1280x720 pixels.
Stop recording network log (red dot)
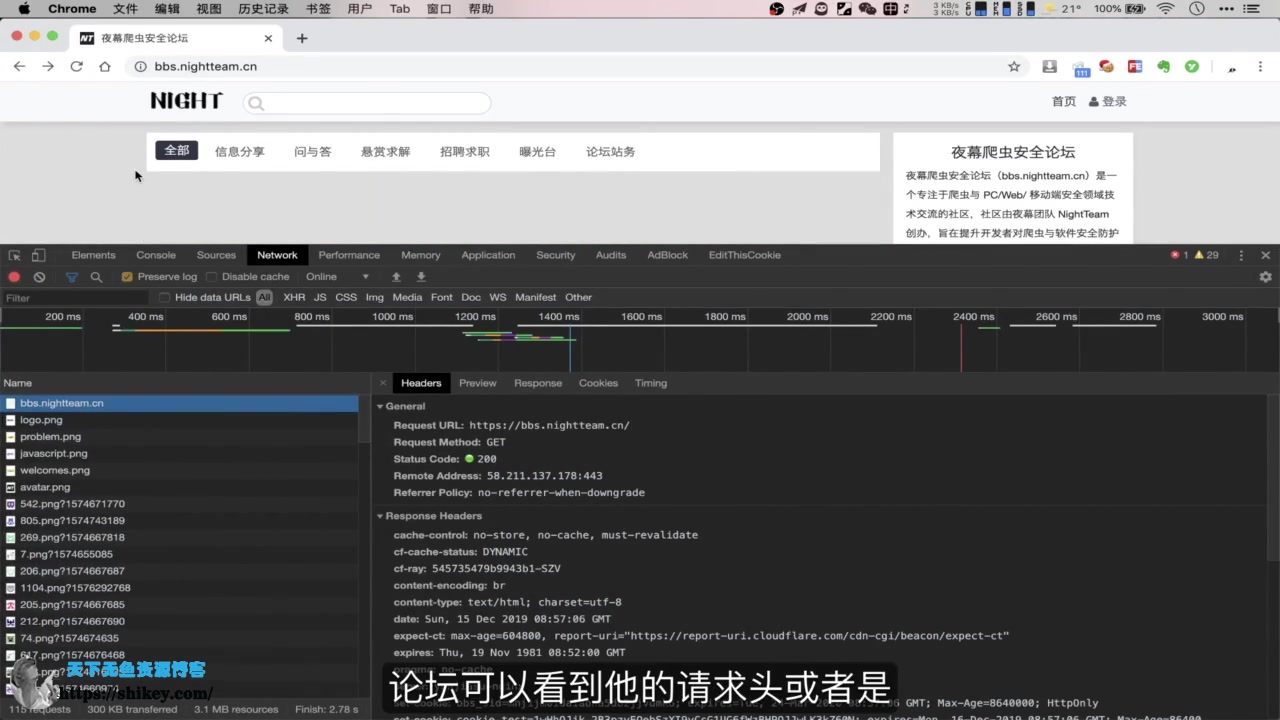(14, 277)
